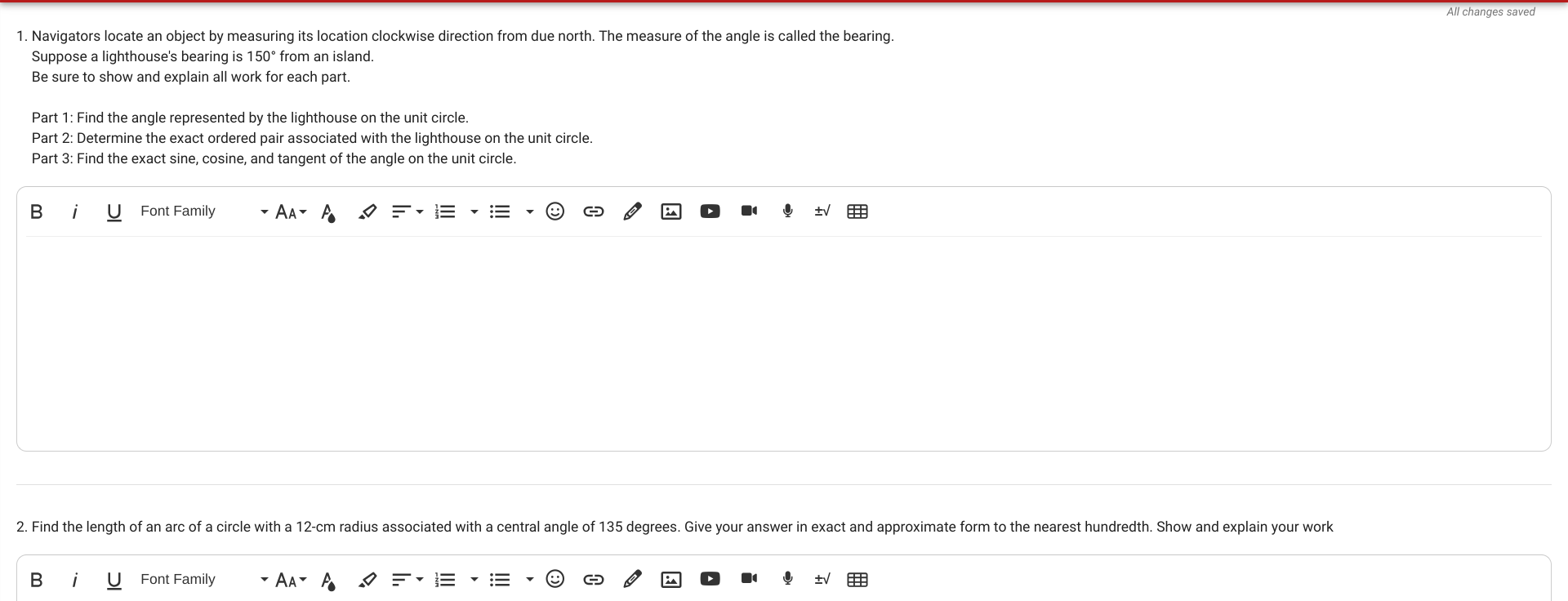Screen dimensions: 1568x601
Task: Open text alignment menu for question 2
Action: click(x=408, y=580)
